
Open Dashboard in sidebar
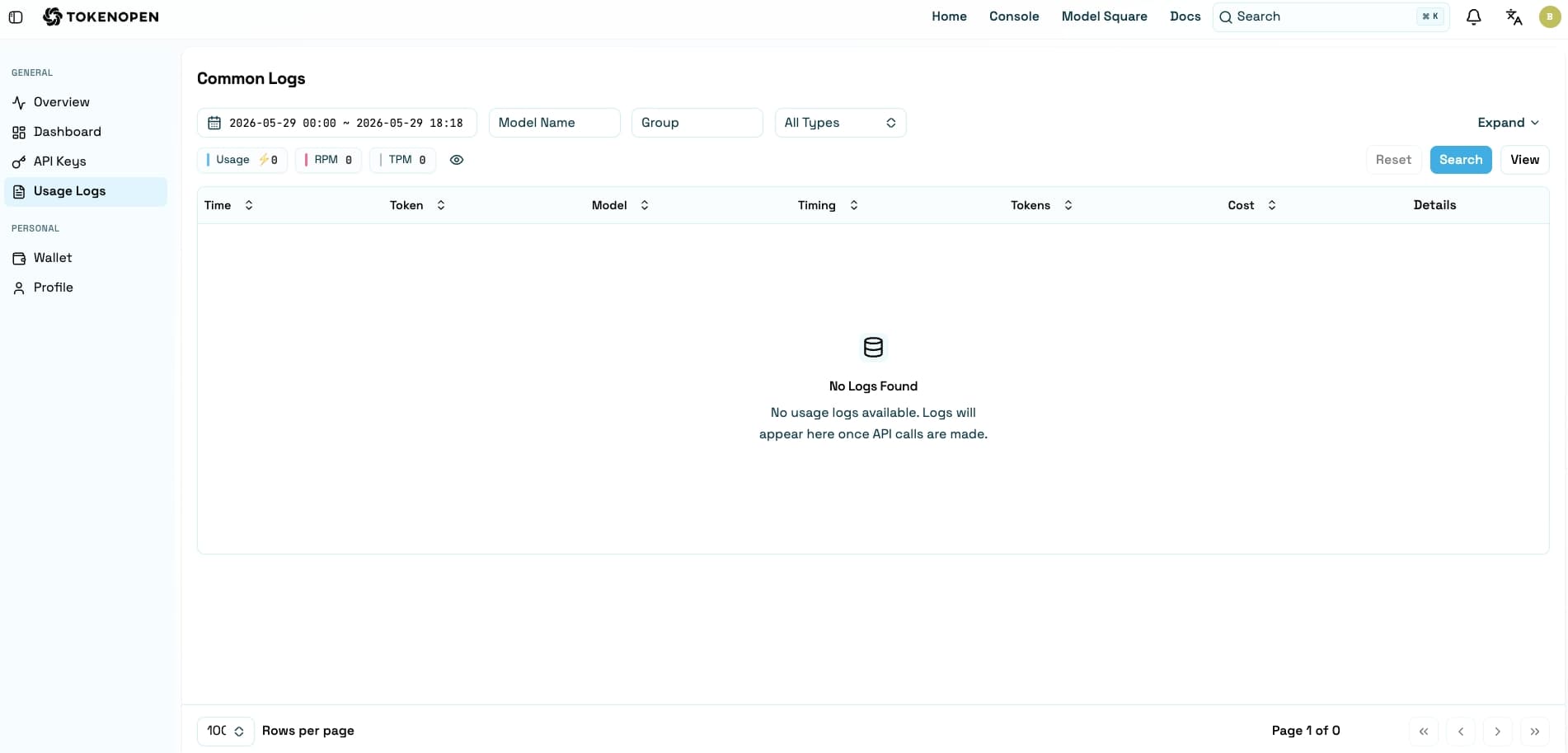86,132
